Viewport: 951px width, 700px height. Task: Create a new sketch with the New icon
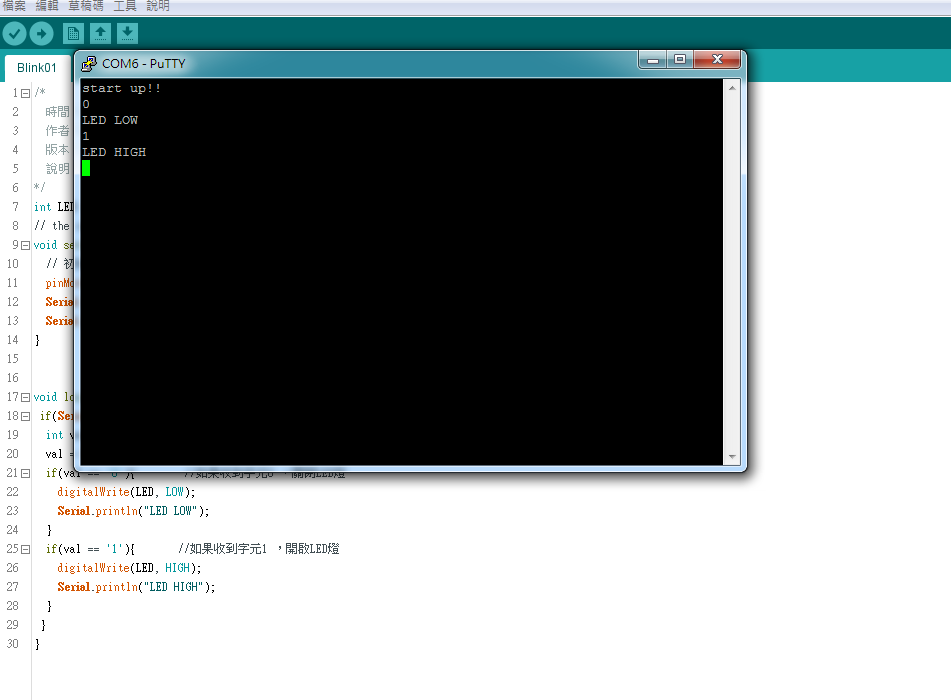pos(72,33)
